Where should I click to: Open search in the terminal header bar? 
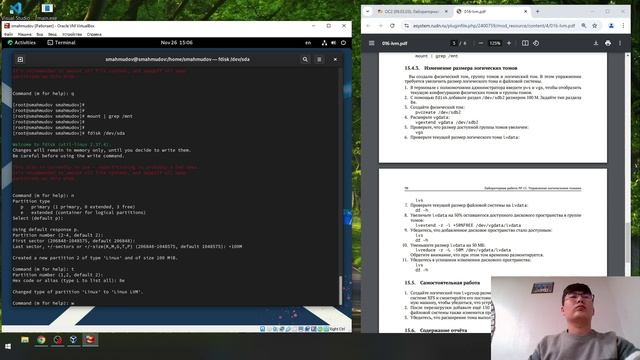point(305,59)
